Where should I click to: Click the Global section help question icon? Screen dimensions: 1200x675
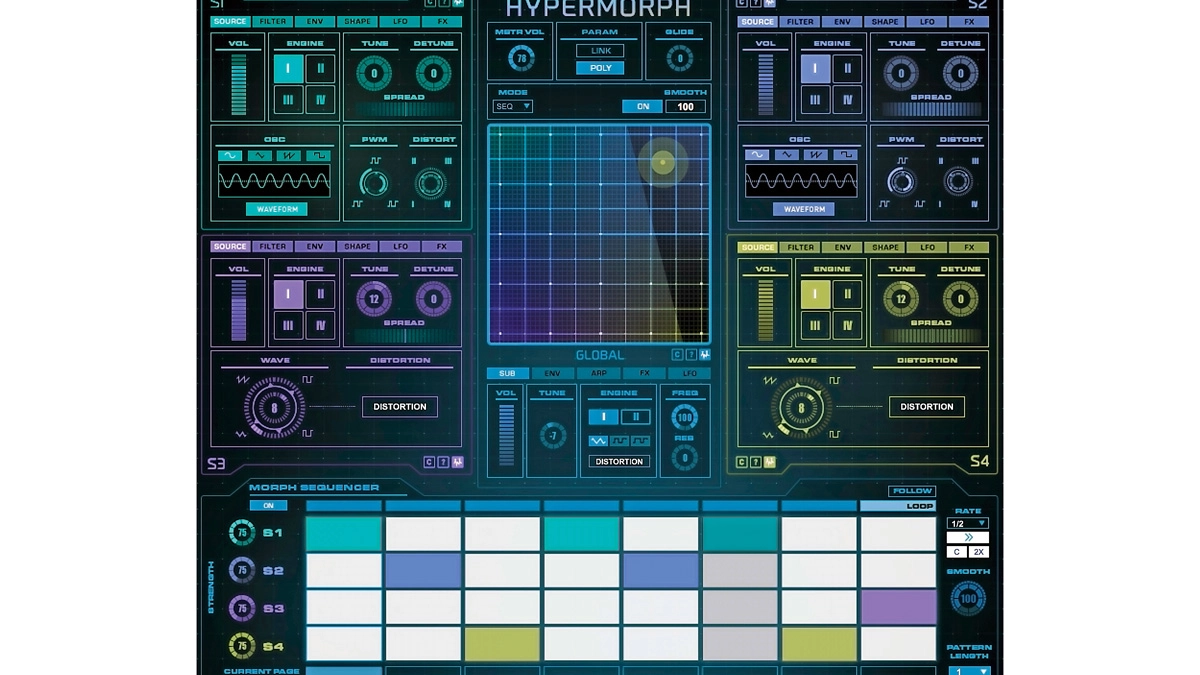[x=691, y=354]
